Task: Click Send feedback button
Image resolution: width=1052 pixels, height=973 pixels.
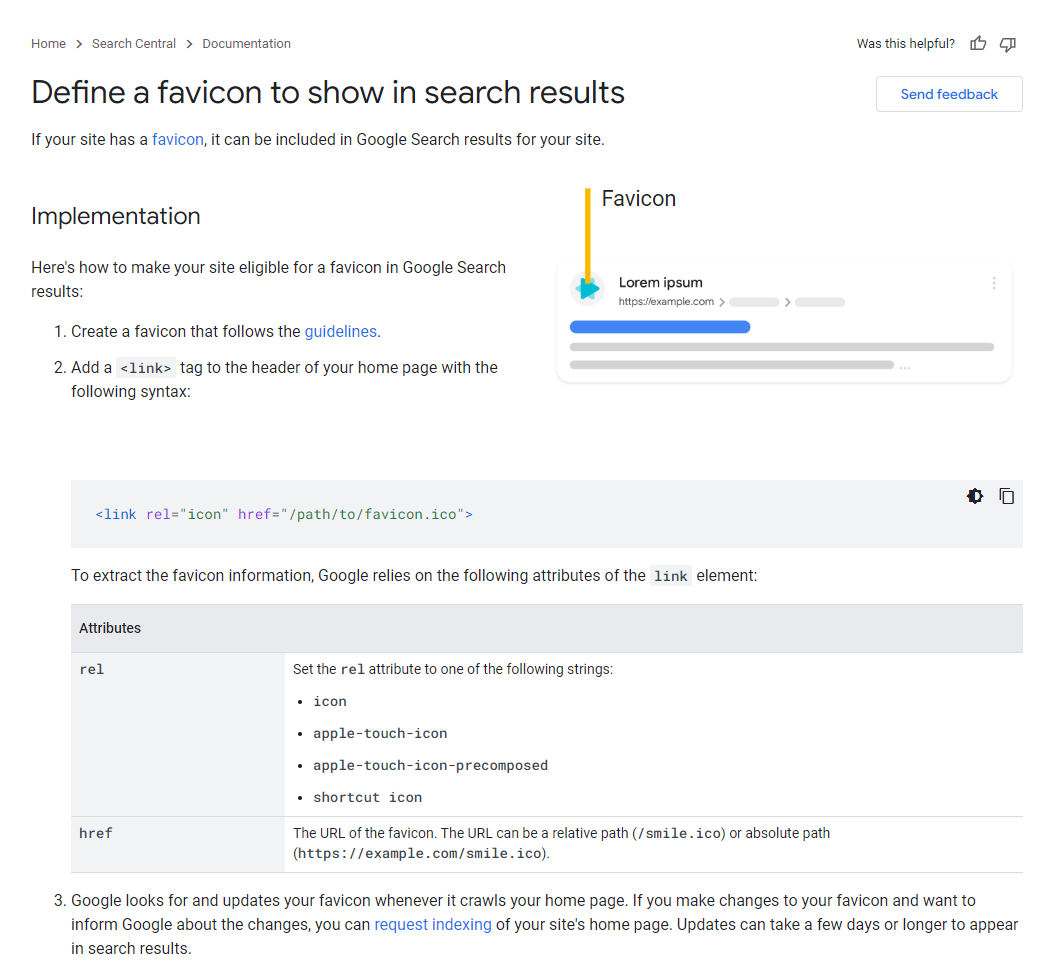Action: pyautogui.click(x=949, y=94)
